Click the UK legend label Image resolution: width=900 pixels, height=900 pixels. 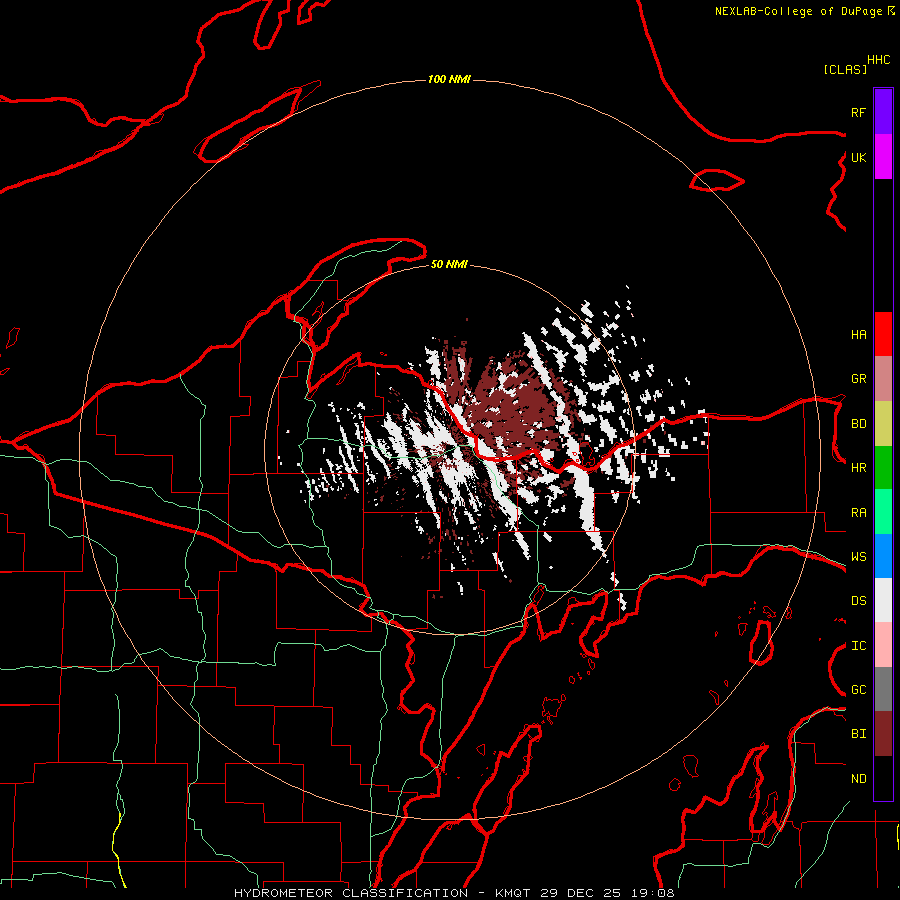(x=858, y=157)
